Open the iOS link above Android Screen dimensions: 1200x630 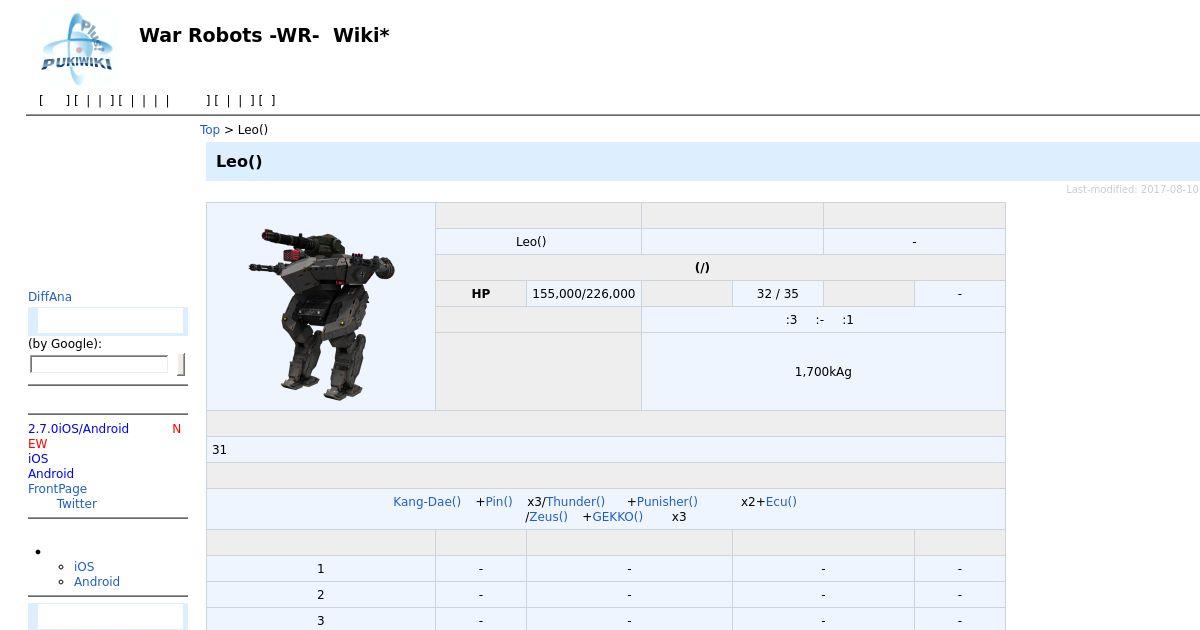[x=38, y=459]
